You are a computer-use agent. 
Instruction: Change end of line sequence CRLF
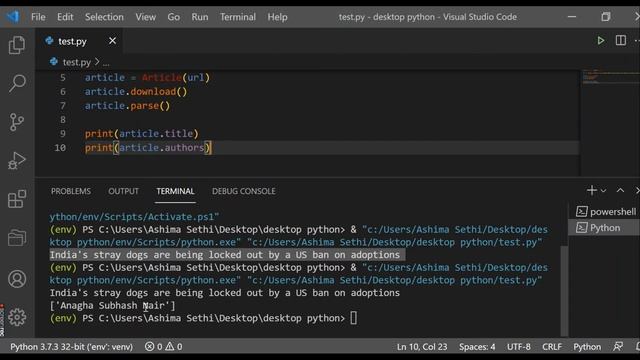click(552, 347)
